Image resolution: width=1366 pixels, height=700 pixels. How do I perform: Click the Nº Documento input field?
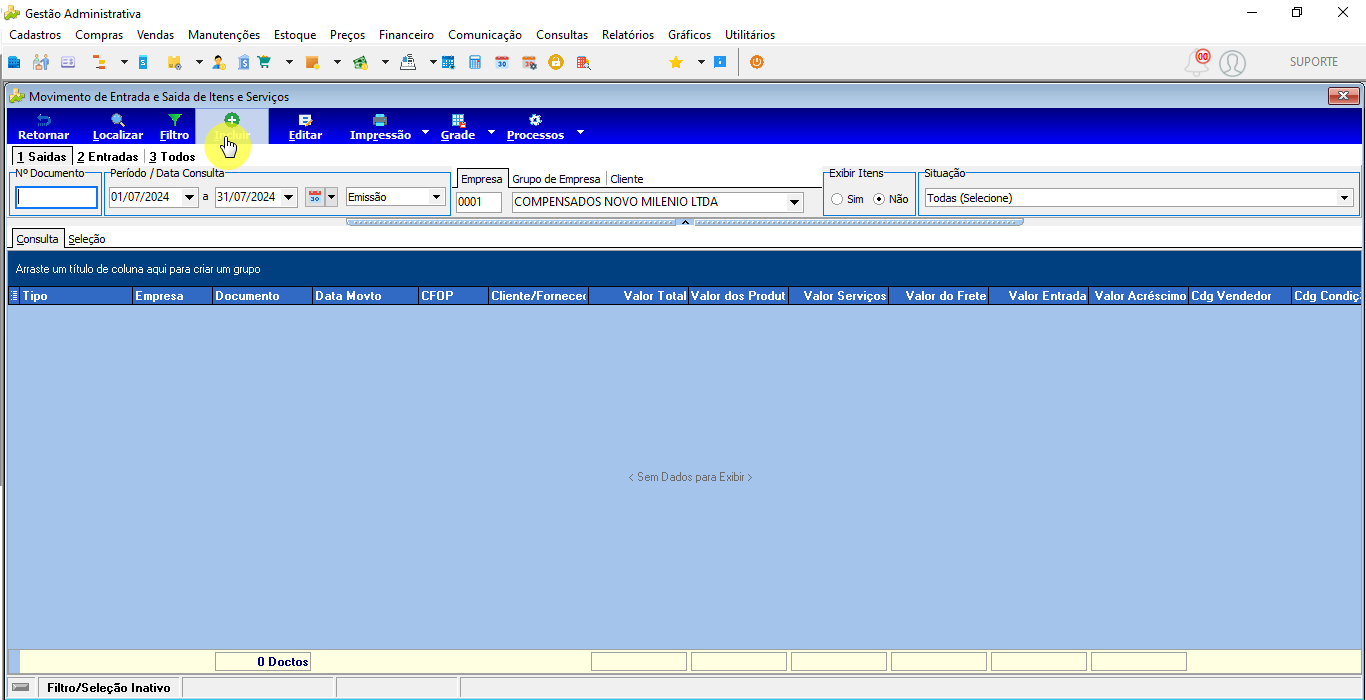point(57,198)
